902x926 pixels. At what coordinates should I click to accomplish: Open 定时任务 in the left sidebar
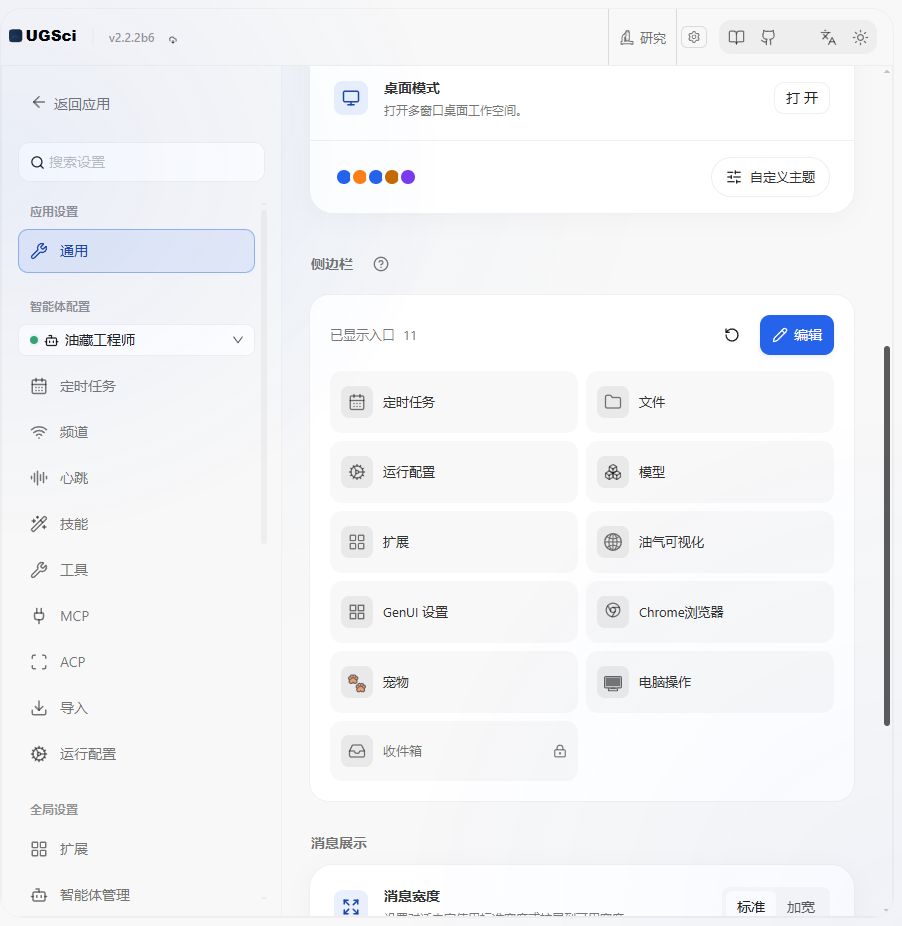pyautogui.click(x=136, y=386)
